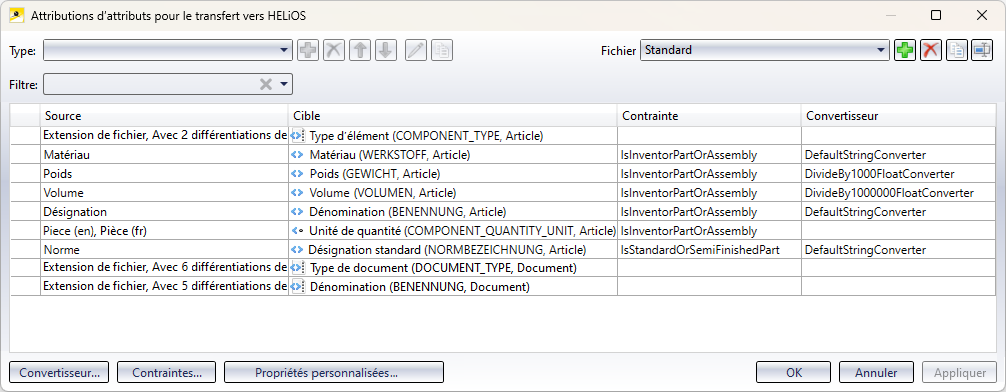Screen dimensions: 1006x392
Task: Click the grey plus add-mapping icon
Action: (x=308, y=50)
